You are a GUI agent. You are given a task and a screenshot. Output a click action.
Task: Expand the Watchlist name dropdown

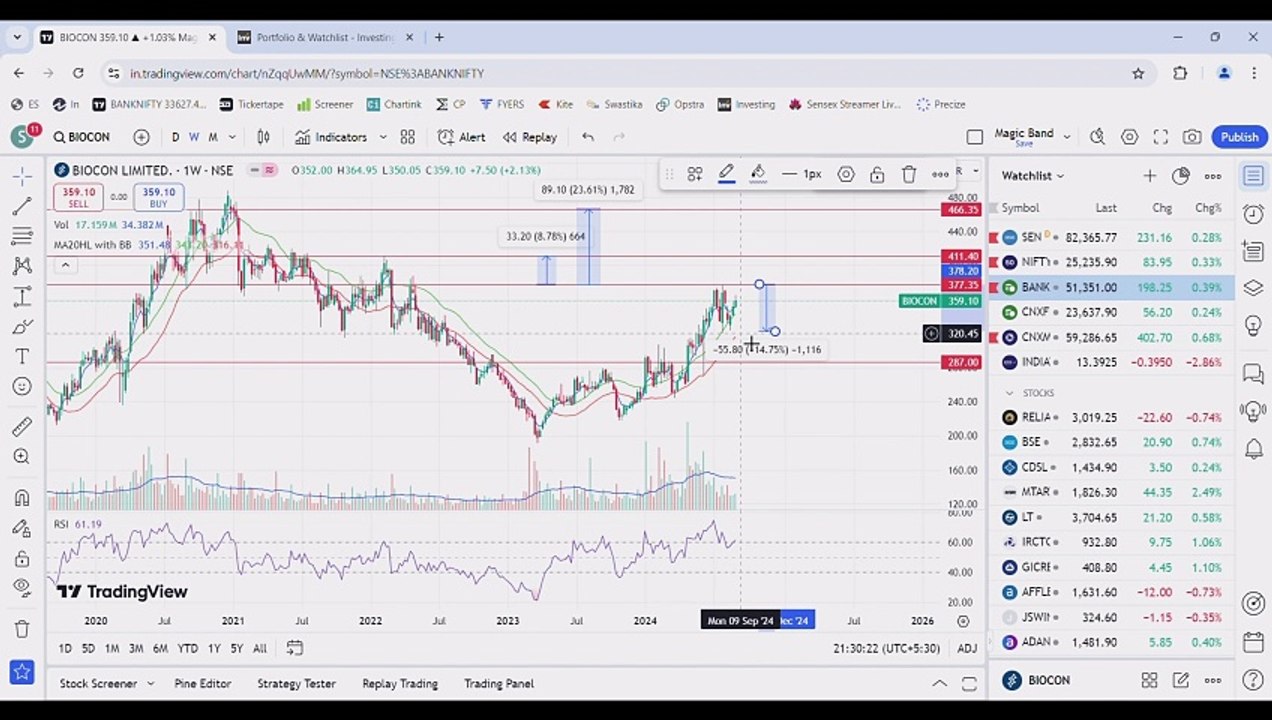(x=1033, y=176)
